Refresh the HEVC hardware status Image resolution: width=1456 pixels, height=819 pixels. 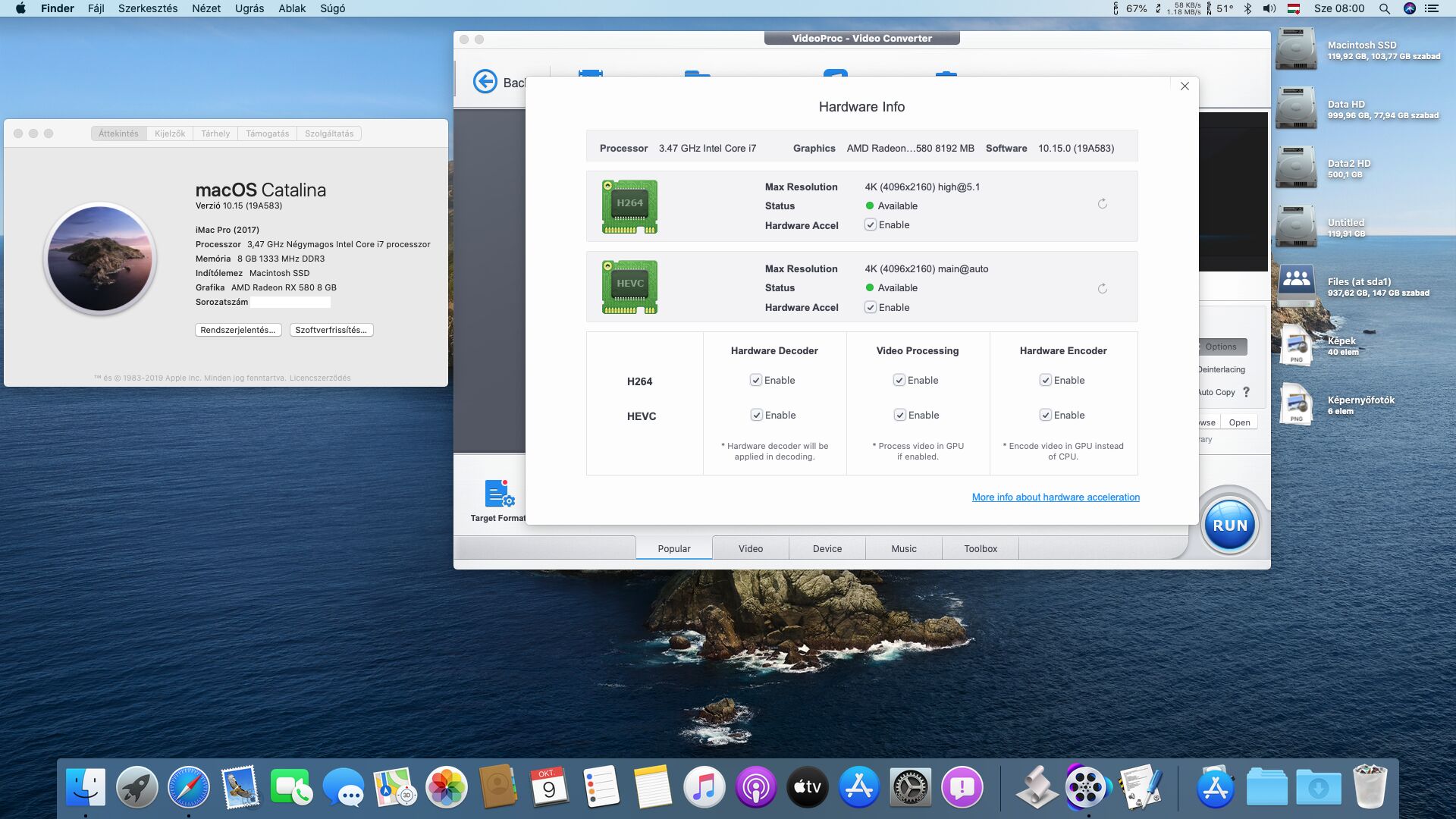pyautogui.click(x=1103, y=289)
